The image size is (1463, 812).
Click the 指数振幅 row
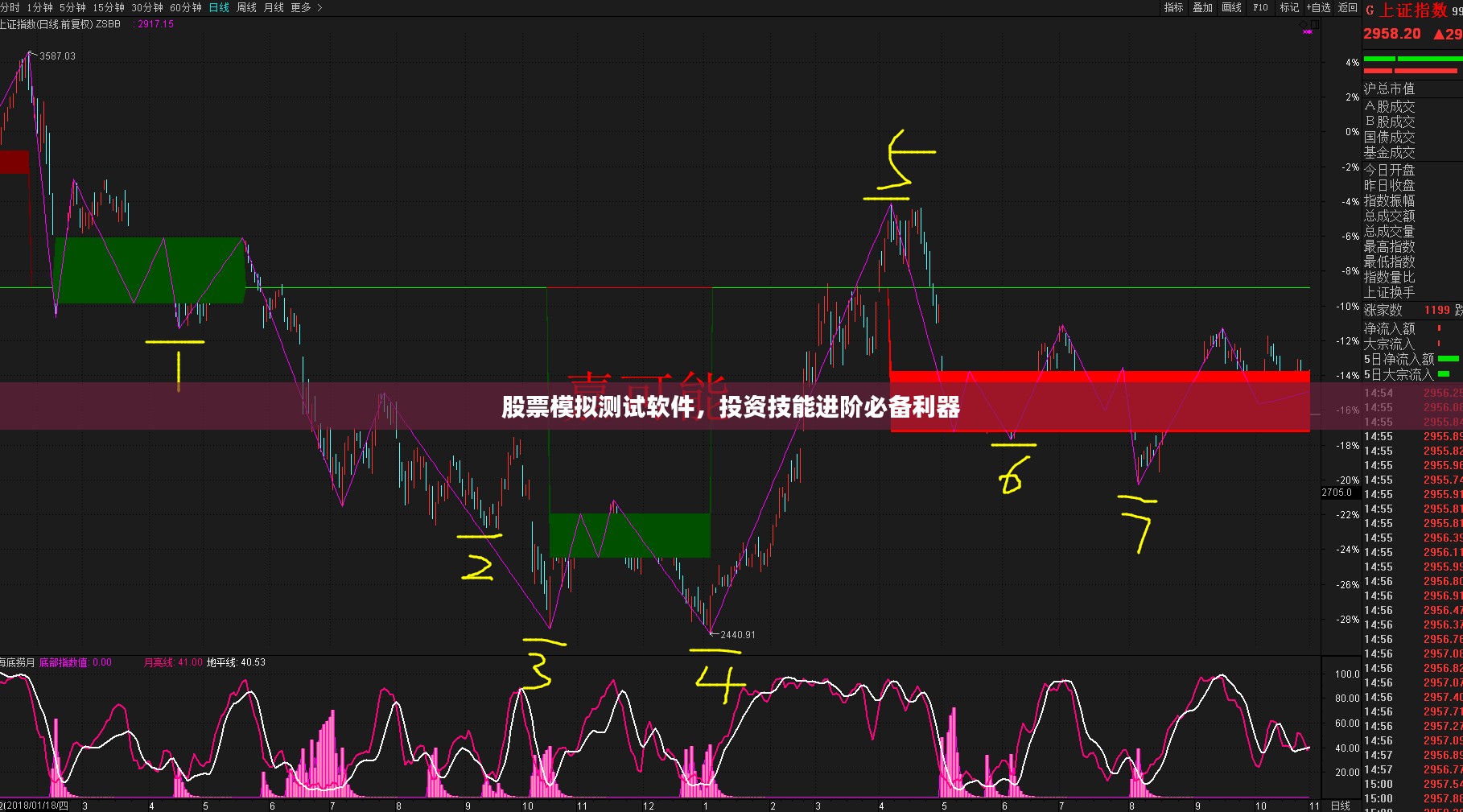point(1413,200)
